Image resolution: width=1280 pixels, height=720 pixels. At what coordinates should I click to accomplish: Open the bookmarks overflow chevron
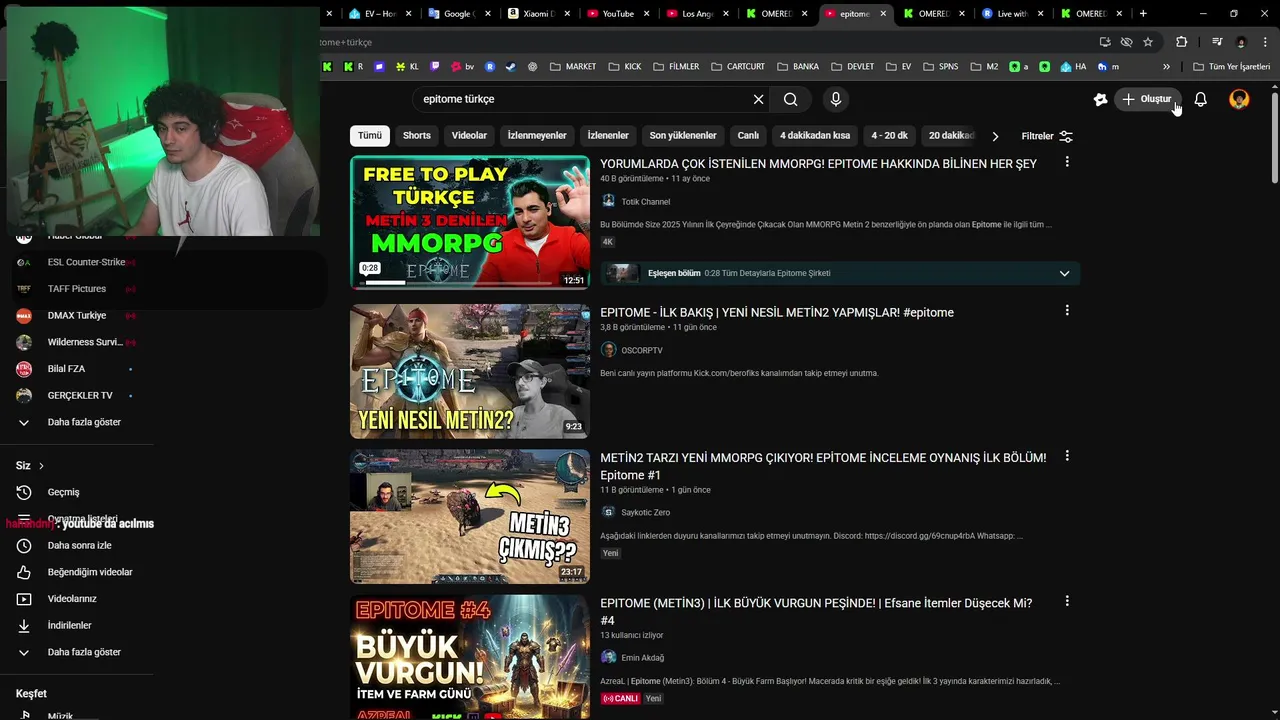pyautogui.click(x=1166, y=67)
